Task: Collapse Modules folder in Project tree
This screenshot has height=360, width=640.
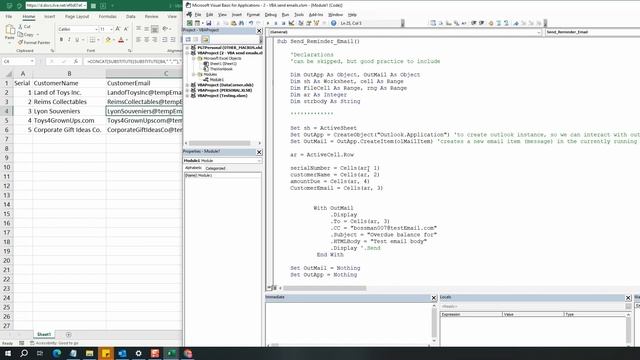Action: point(194,74)
